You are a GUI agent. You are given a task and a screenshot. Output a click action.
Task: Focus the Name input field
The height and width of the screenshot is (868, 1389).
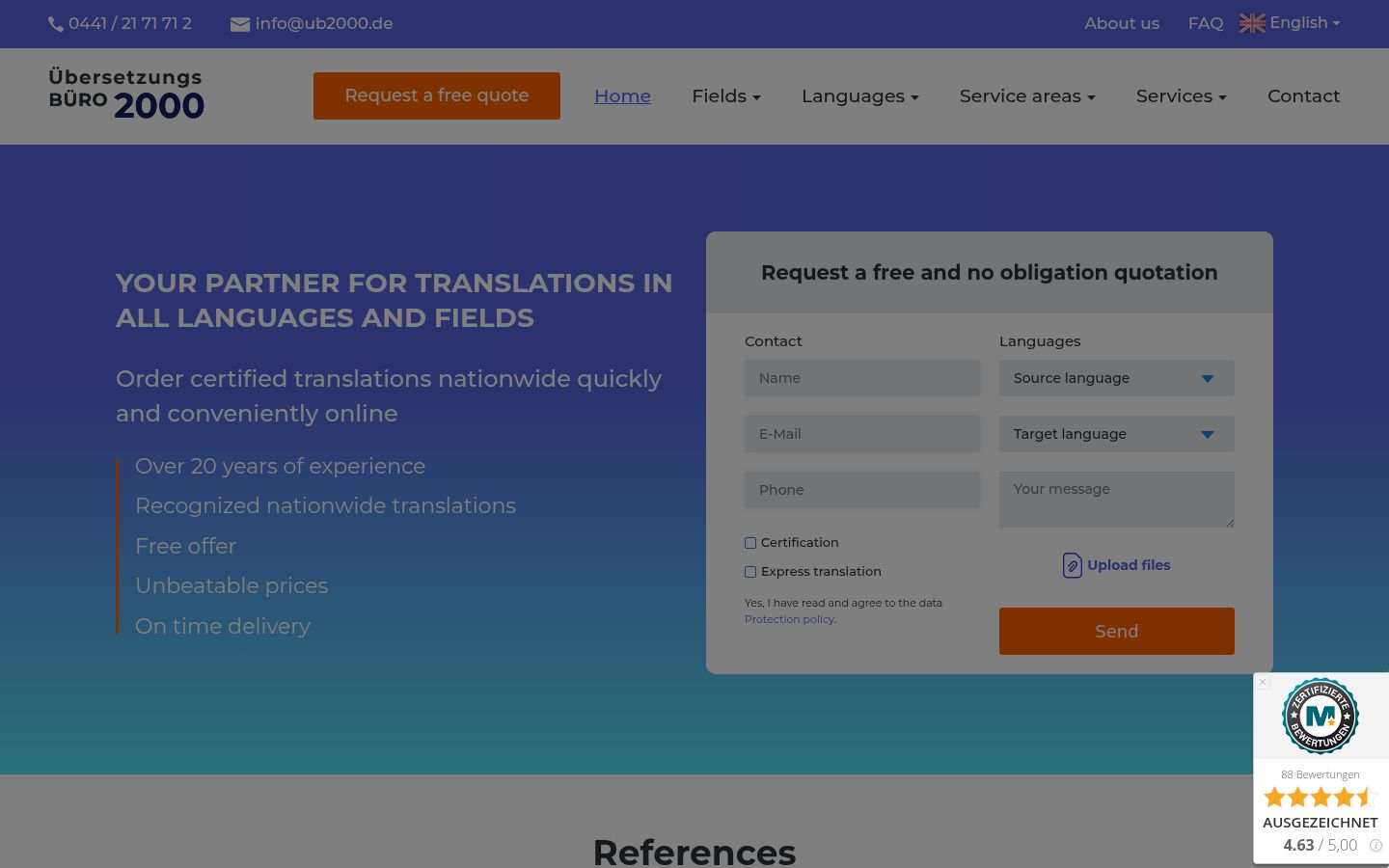pyautogui.click(x=862, y=378)
